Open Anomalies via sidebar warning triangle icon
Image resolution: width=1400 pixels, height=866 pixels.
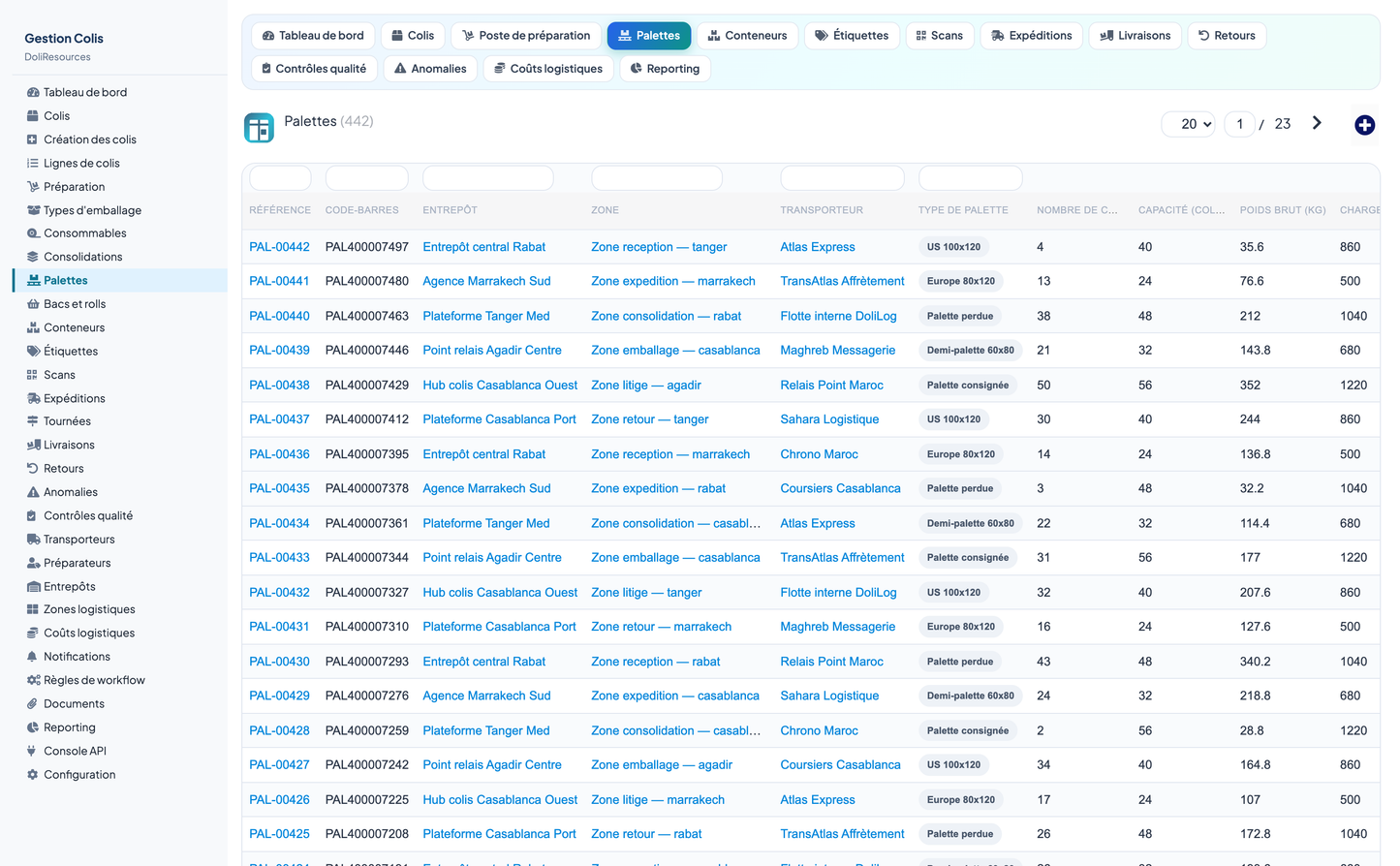click(33, 492)
